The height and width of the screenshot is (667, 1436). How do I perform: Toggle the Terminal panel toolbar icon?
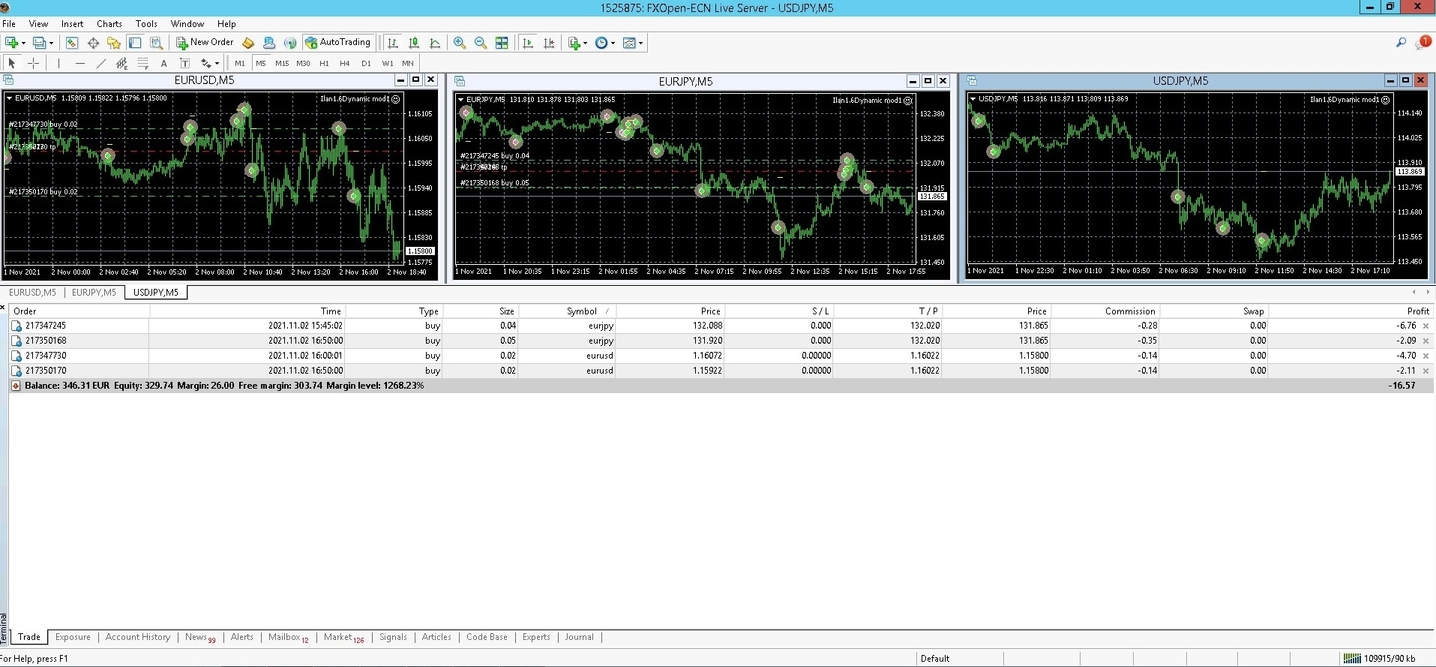point(135,42)
